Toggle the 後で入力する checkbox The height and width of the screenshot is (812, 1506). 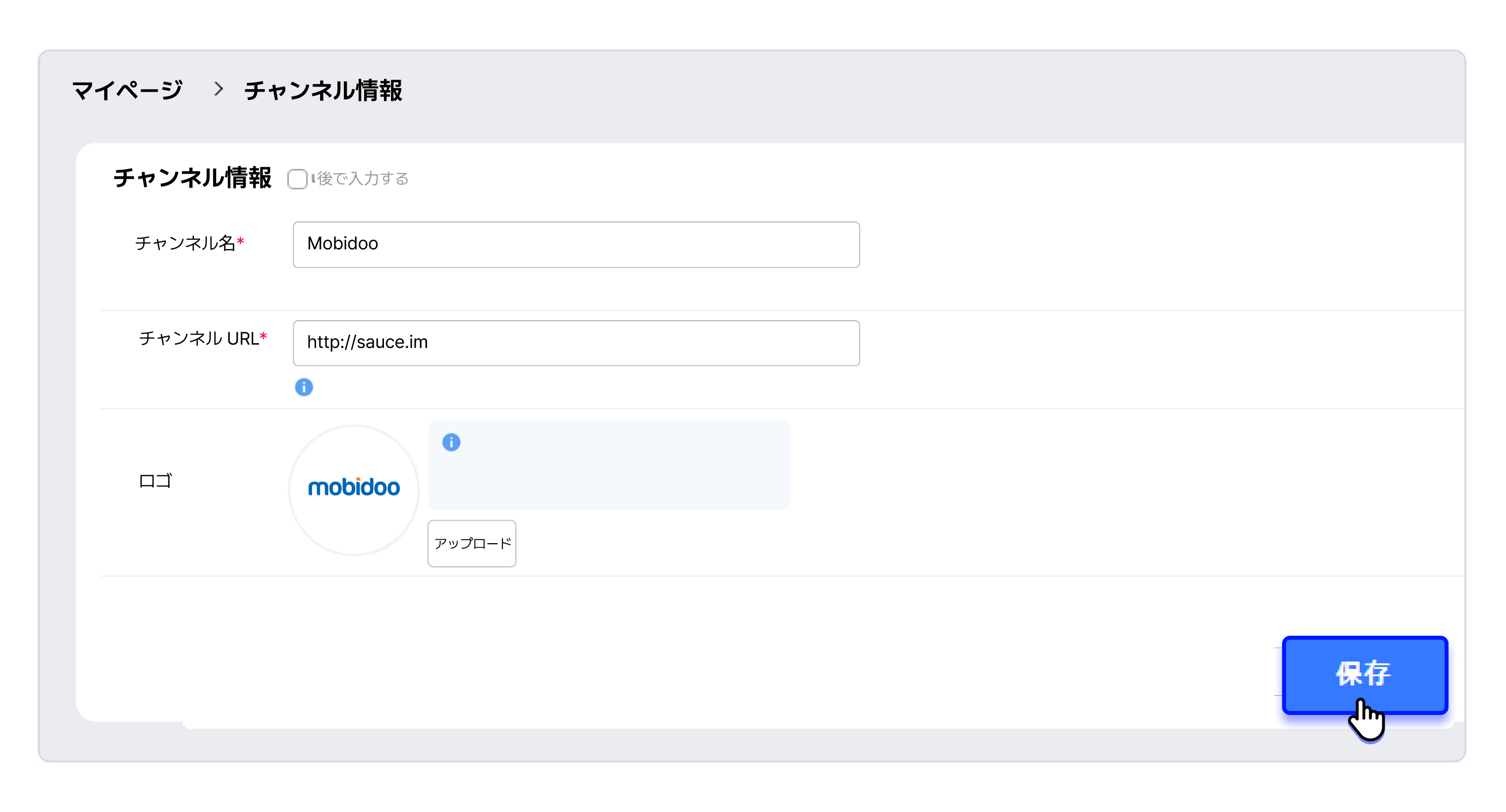(297, 179)
